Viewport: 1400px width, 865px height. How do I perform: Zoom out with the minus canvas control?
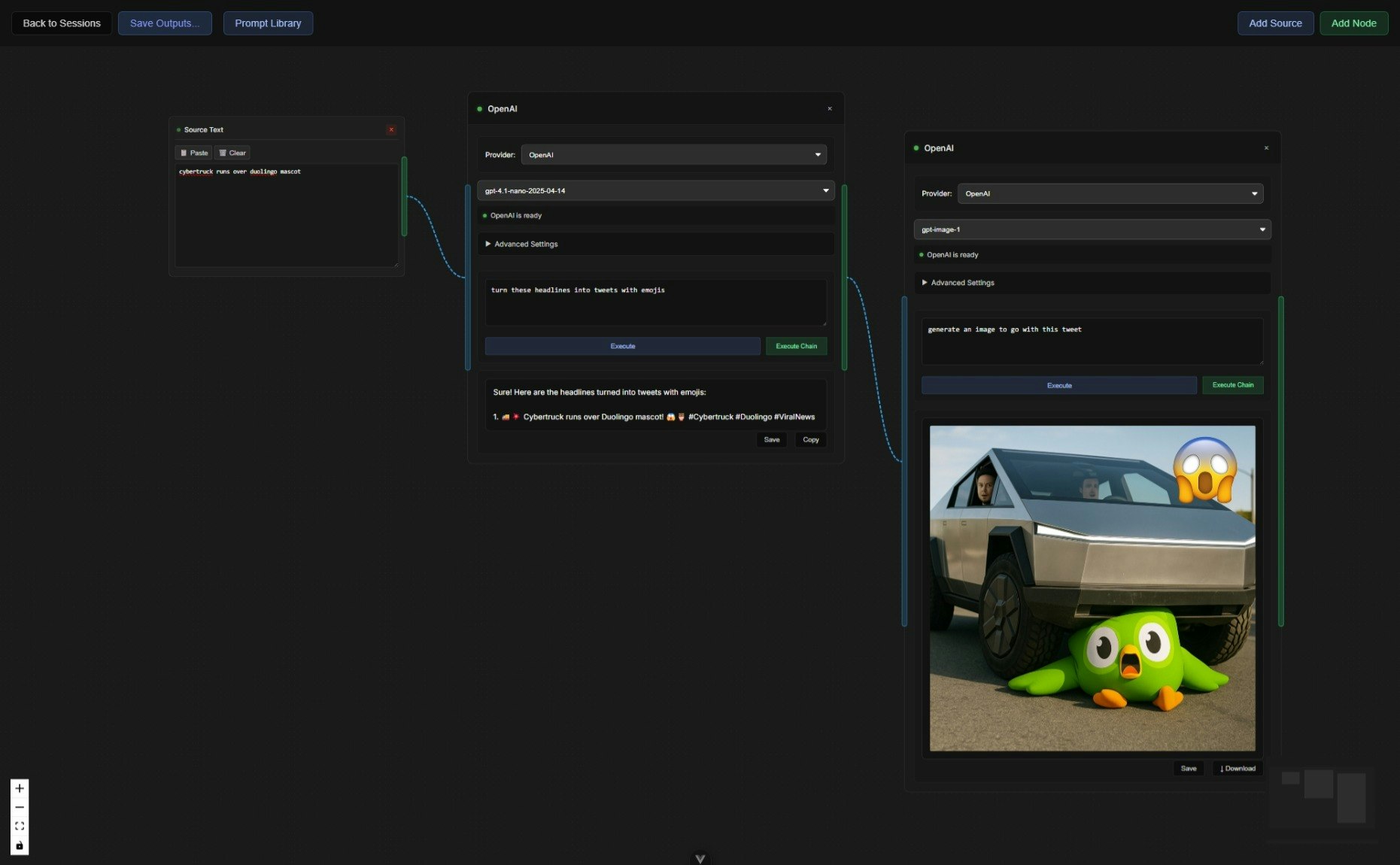tap(20, 807)
